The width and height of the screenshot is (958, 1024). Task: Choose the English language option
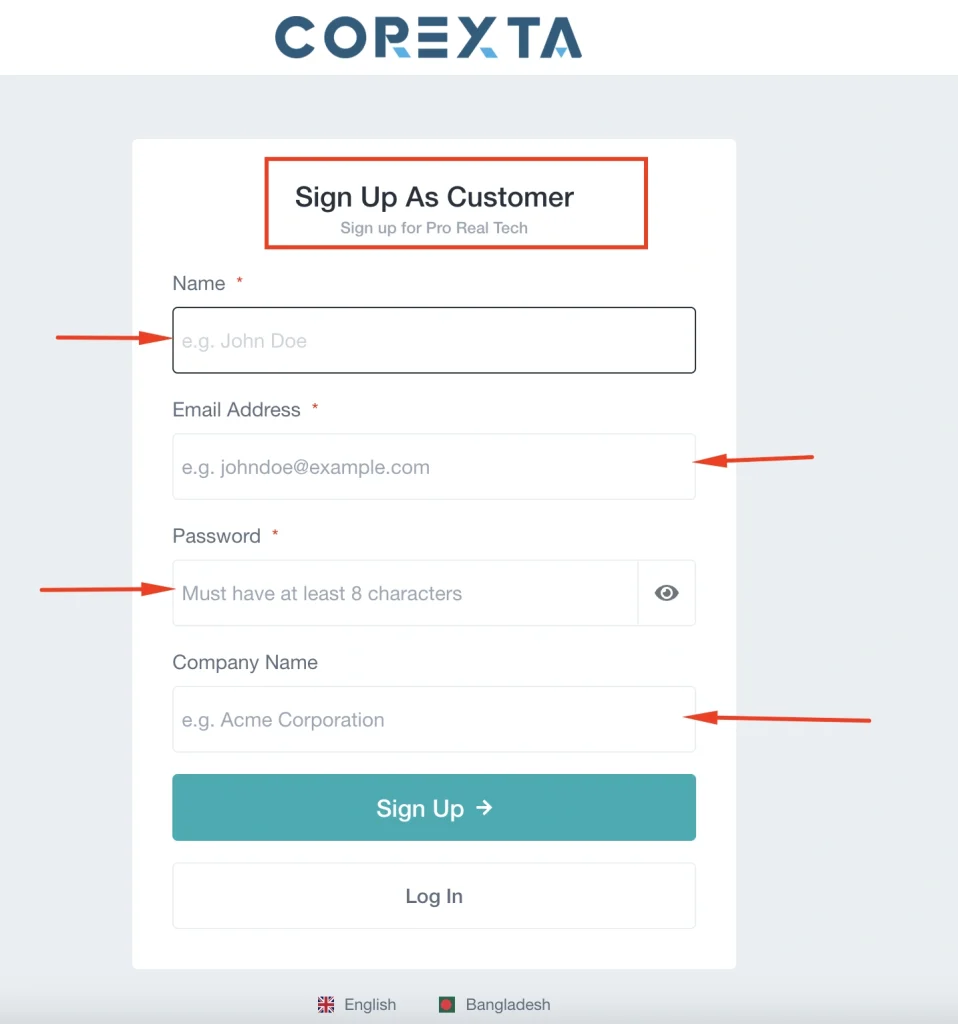tap(370, 1005)
